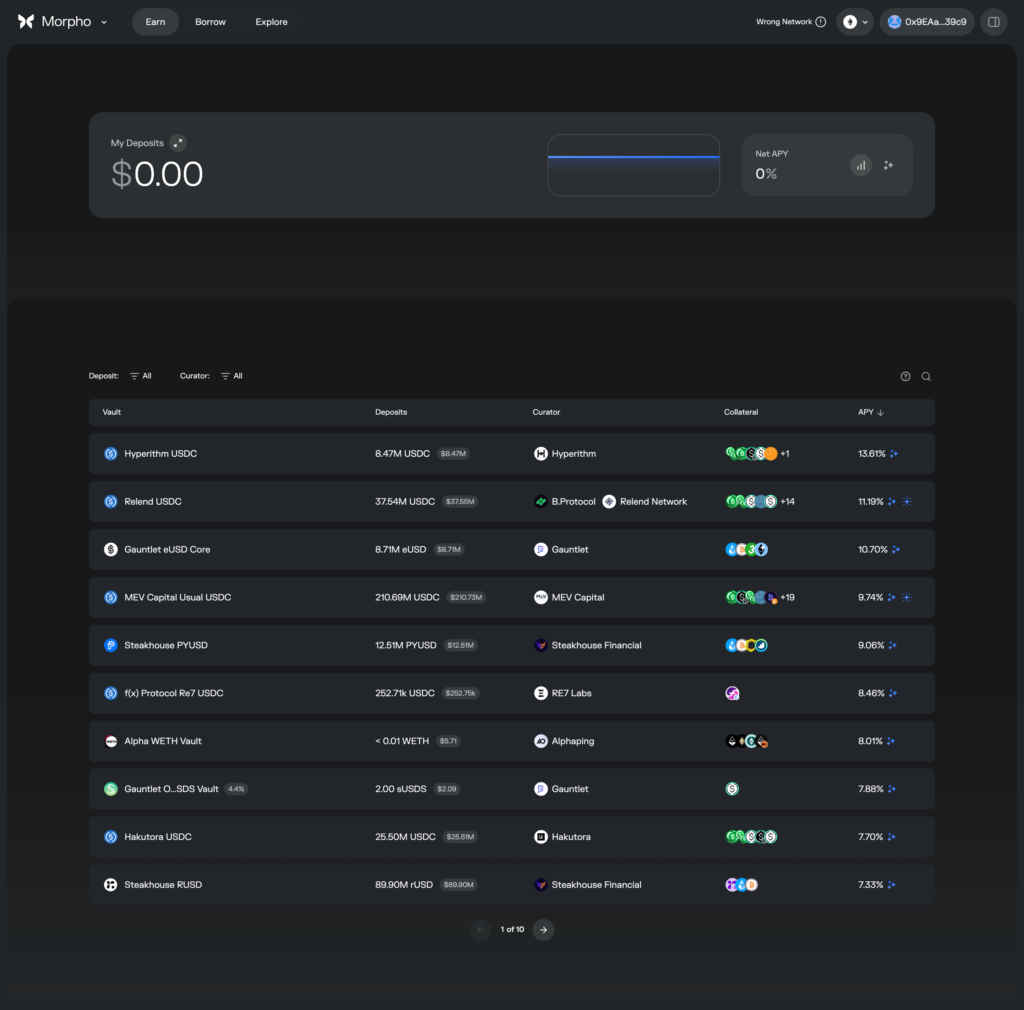Open the Deposit filter set to All
This screenshot has width=1024, height=1010.
tap(140, 376)
